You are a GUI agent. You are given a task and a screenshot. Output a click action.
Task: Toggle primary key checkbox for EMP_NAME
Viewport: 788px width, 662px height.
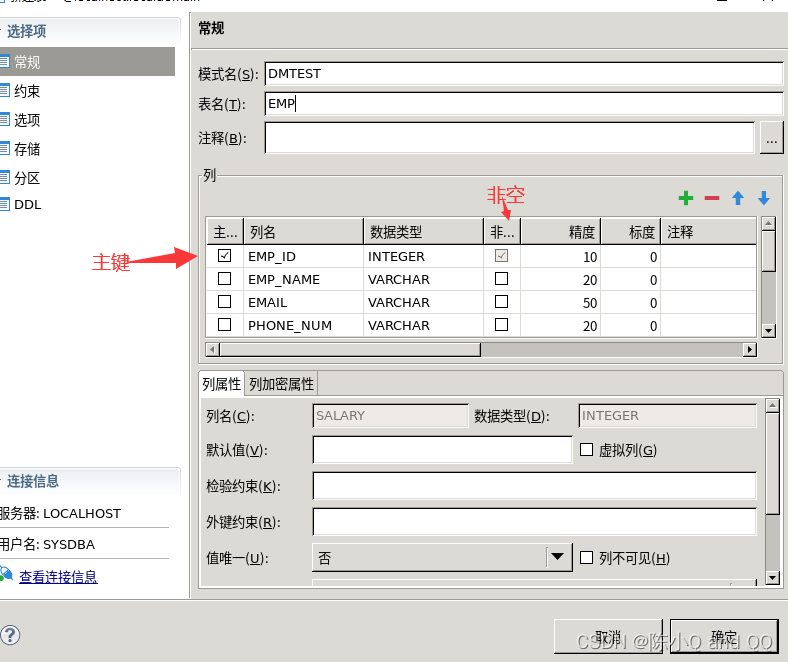coord(224,278)
